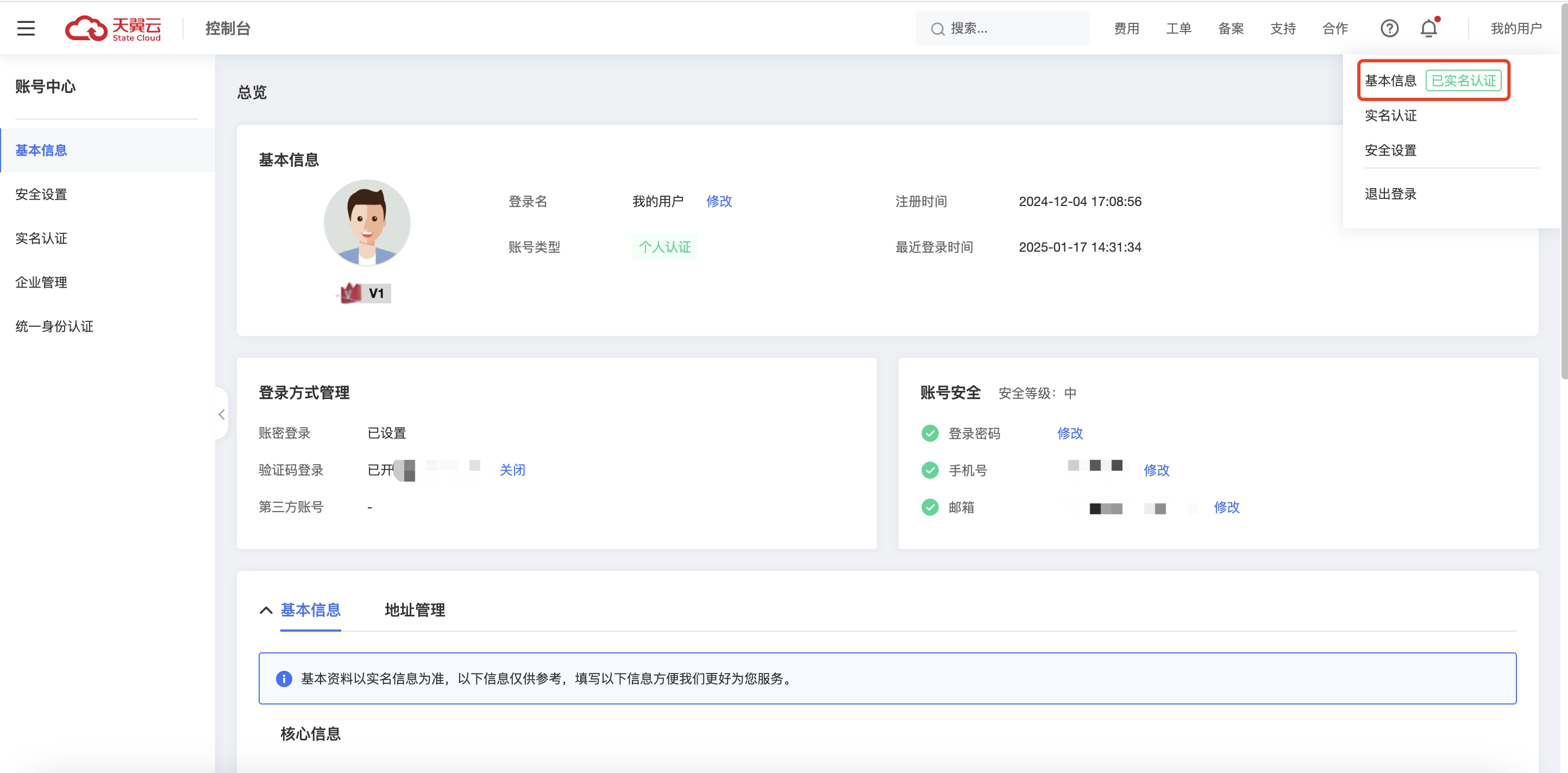This screenshot has height=773, width=1568.
Task: Click 修改 for 手机号
Action: [1157, 470]
